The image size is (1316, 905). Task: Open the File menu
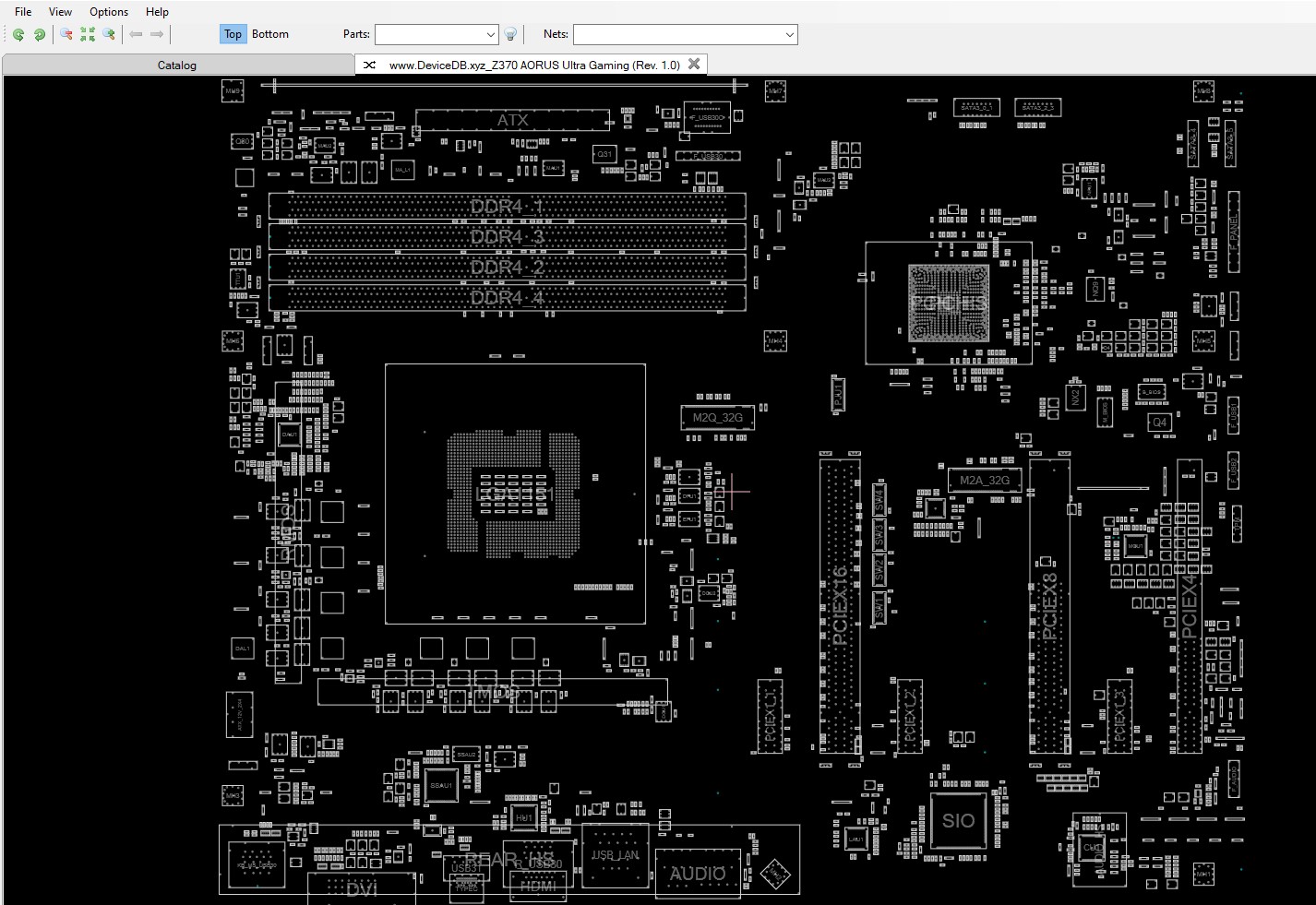coord(23,12)
